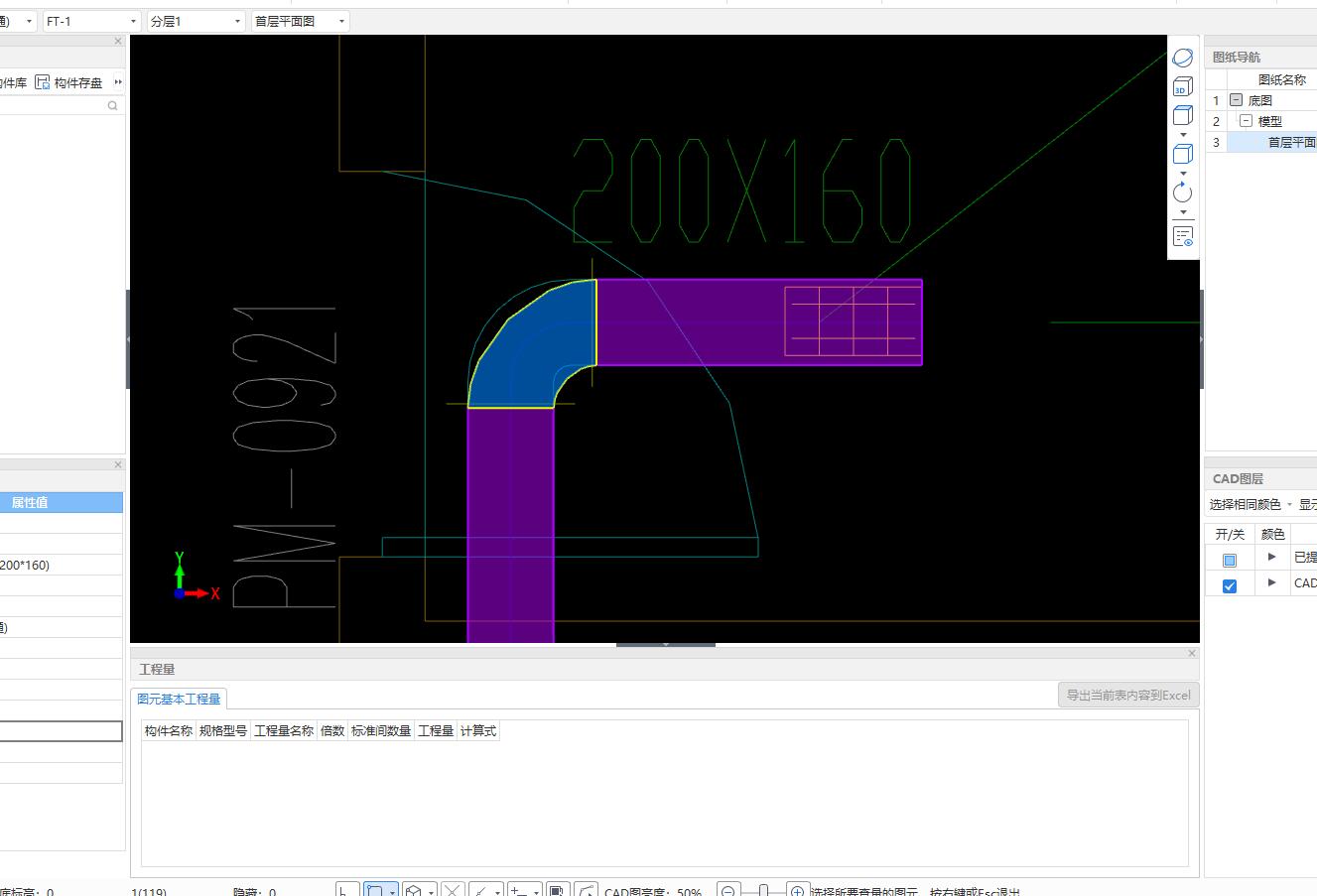Click the 标准间数量 column header
The width and height of the screenshot is (1317, 896).
[x=381, y=731]
